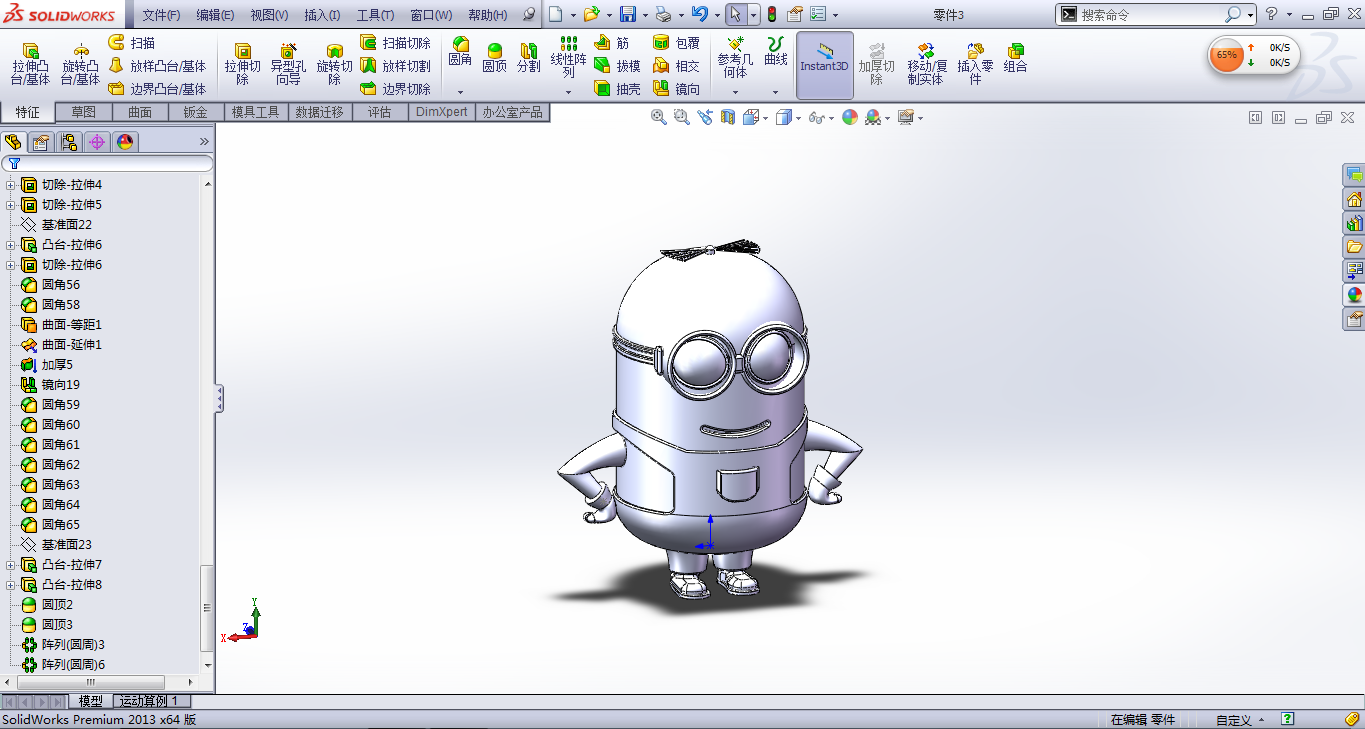Open the Custom Properties task pane tab
Viewport: 1365px width, 729px height.
[1354, 319]
